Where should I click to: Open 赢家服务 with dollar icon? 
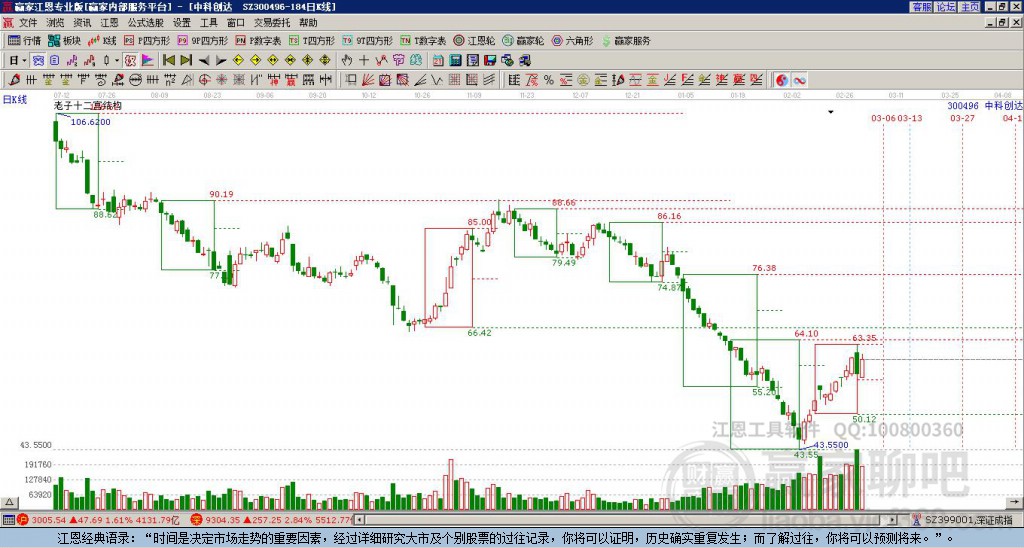tap(626, 40)
